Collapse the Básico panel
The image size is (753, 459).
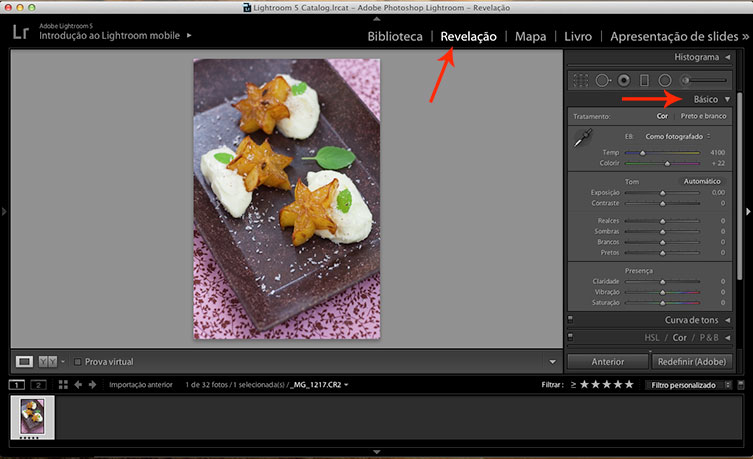tap(727, 100)
